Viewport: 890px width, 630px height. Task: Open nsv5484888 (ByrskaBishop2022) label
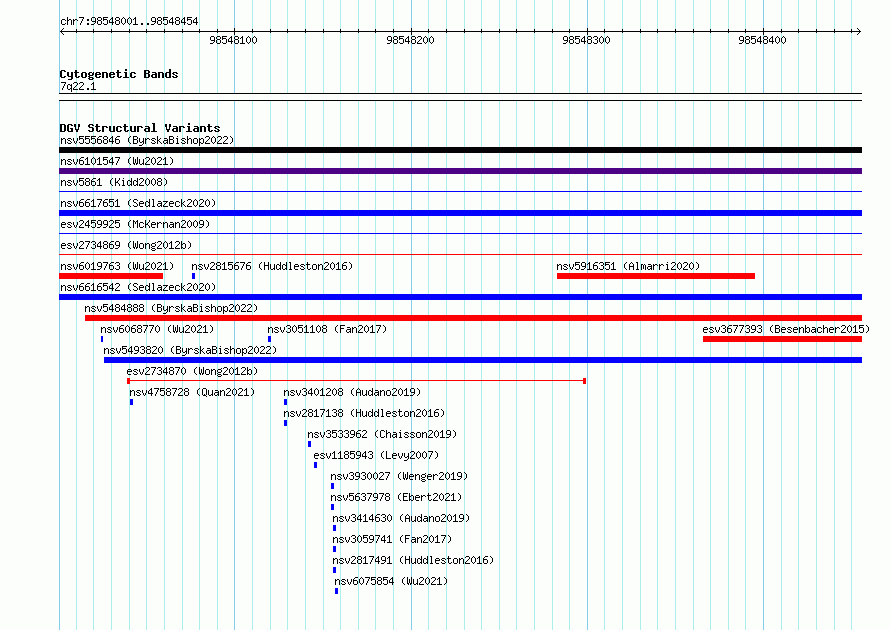tap(171, 308)
